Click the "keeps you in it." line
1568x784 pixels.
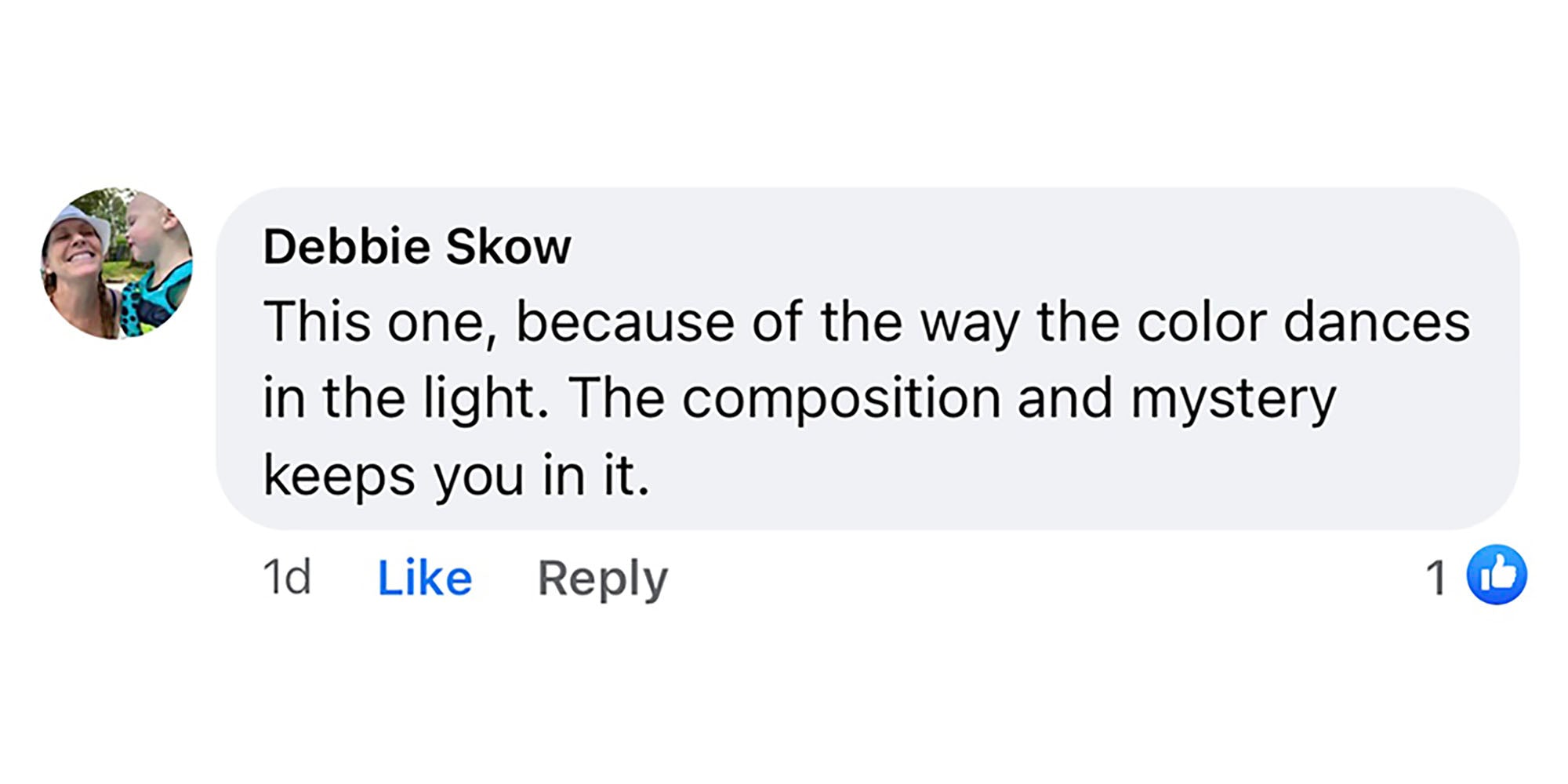click(456, 476)
